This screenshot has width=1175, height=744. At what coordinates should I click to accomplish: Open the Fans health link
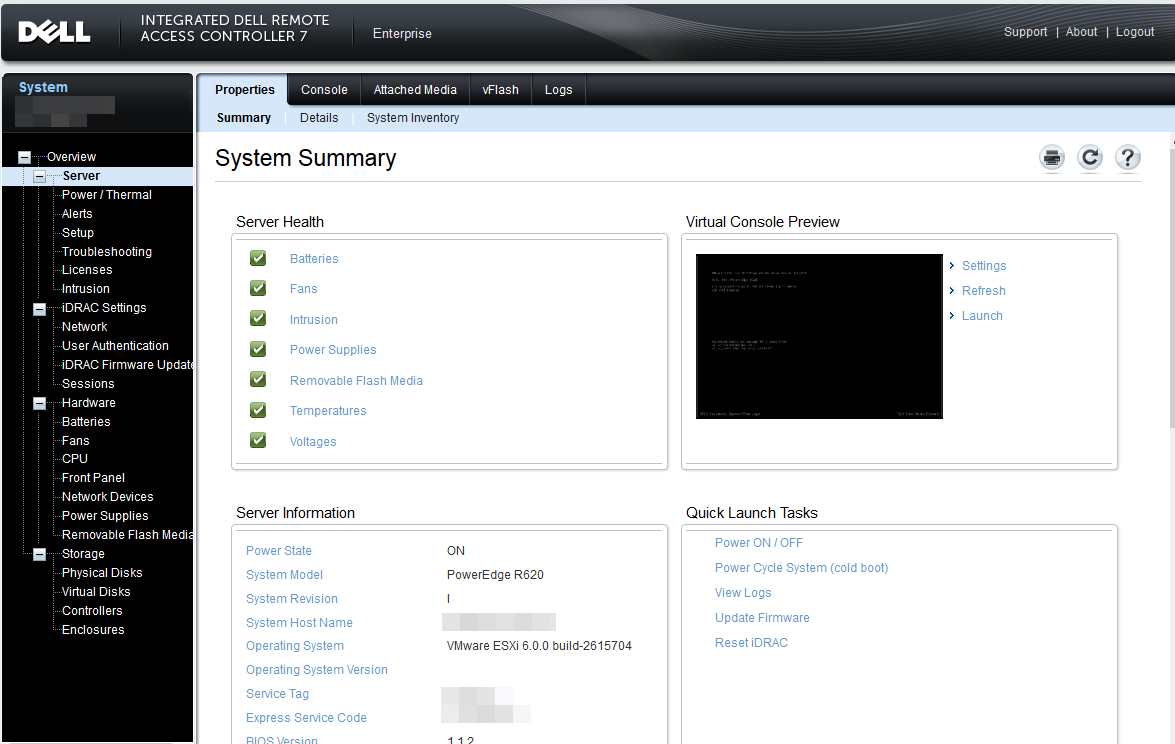tap(303, 288)
